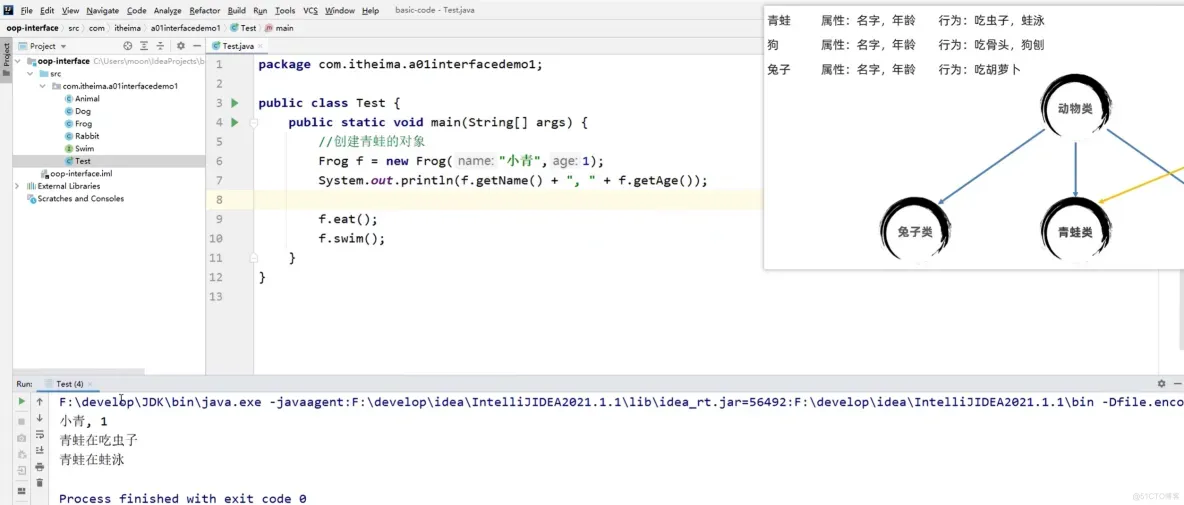Select Scratches and Consoles node
The image size is (1184, 505).
click(75, 199)
